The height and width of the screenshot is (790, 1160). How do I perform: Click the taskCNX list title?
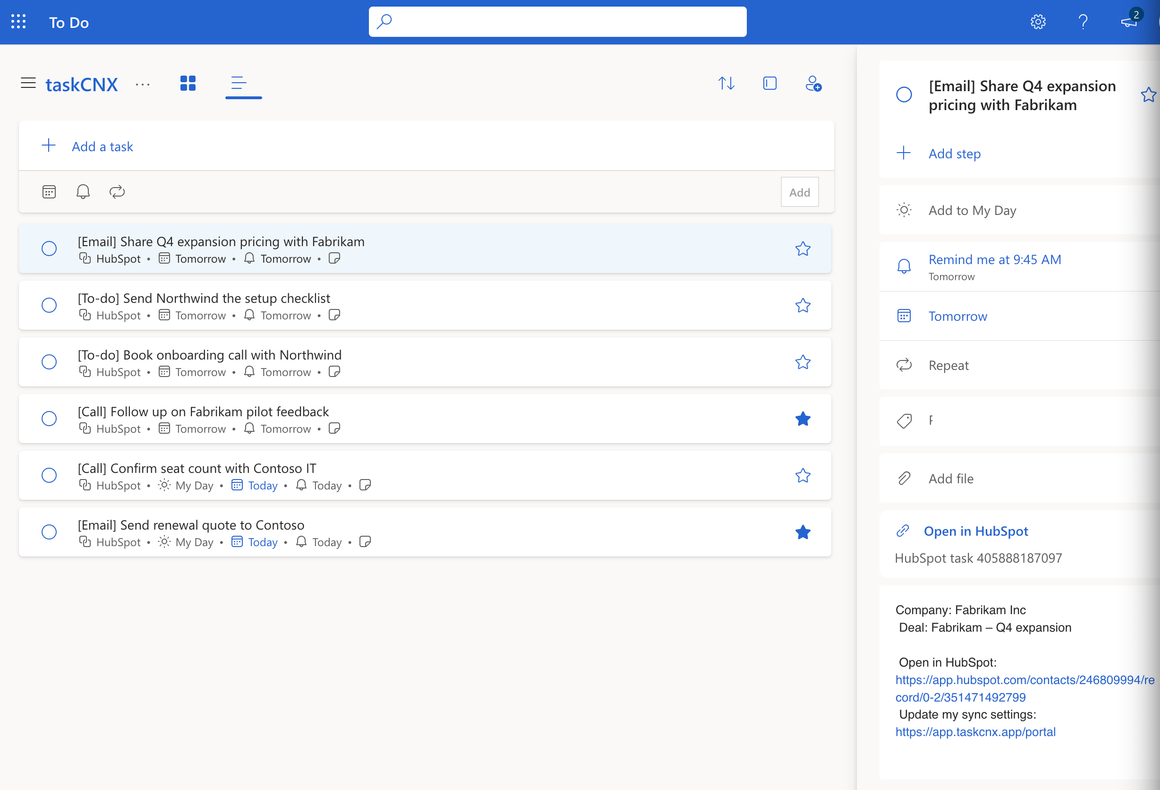click(x=81, y=84)
